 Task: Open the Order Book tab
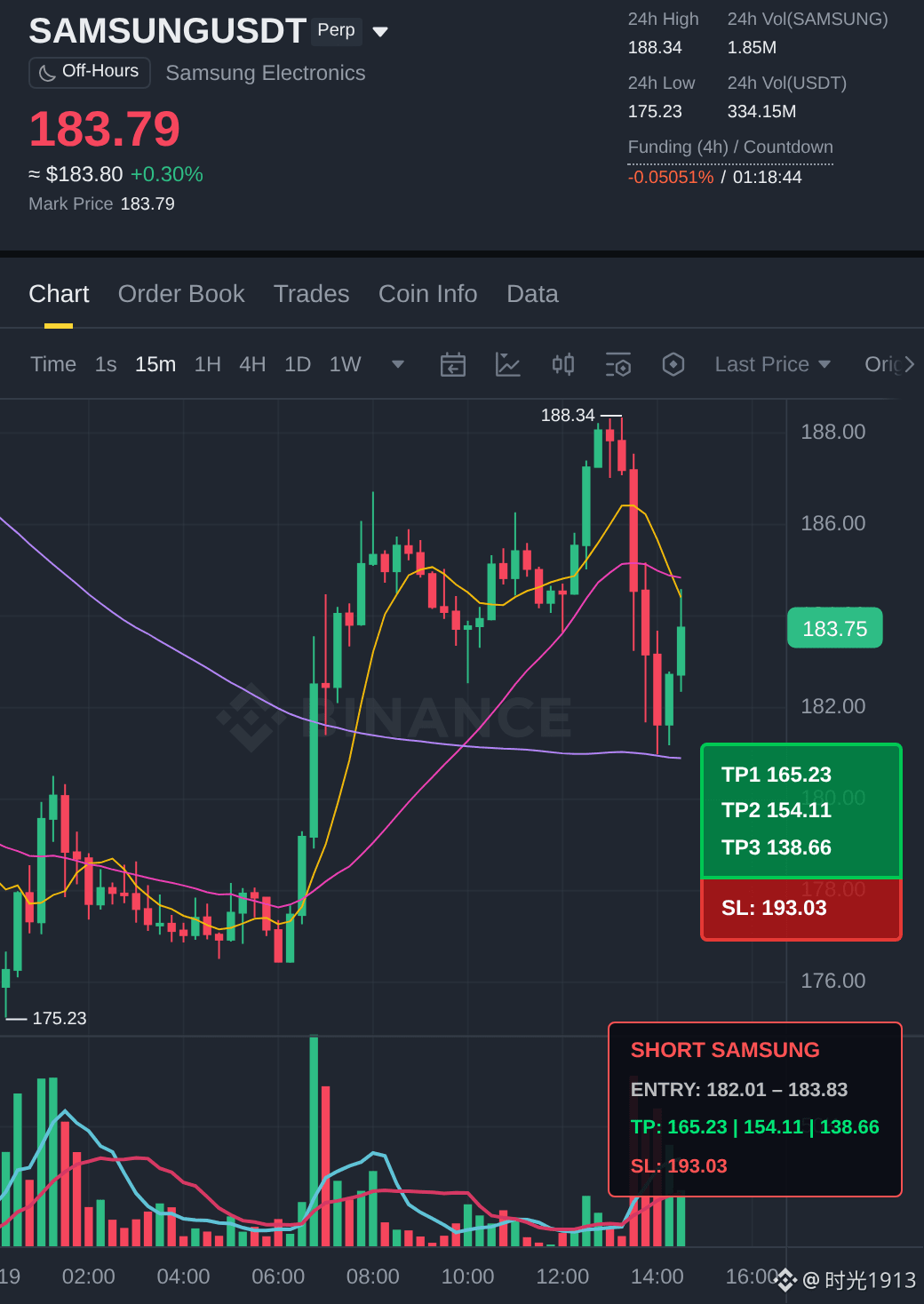pyautogui.click(x=181, y=294)
